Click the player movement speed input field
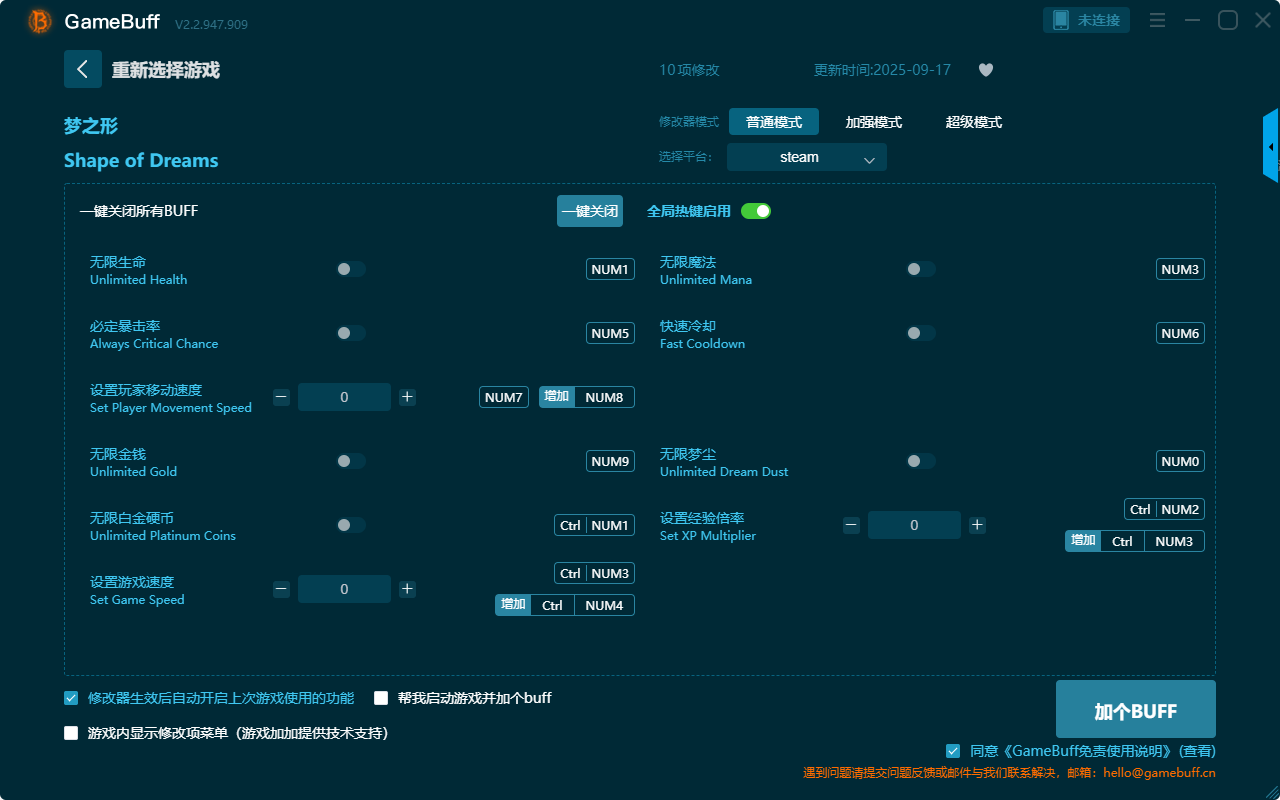Image resolution: width=1280 pixels, height=800 pixels. [344, 397]
